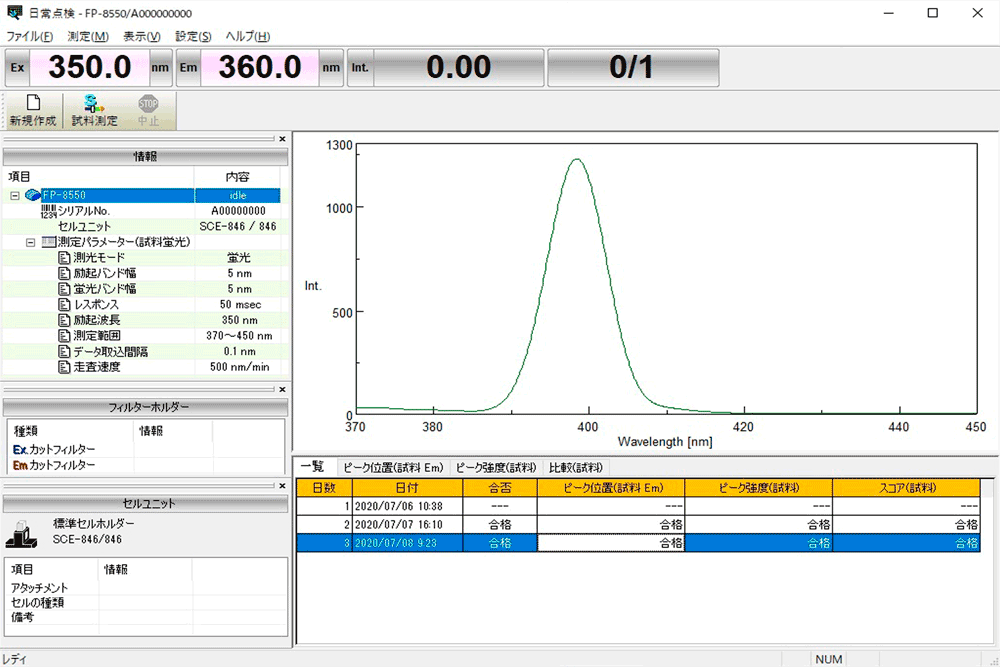Select the FP-8550 instrument icon
Viewport: 1000px width, 667px height.
[x=32, y=196]
